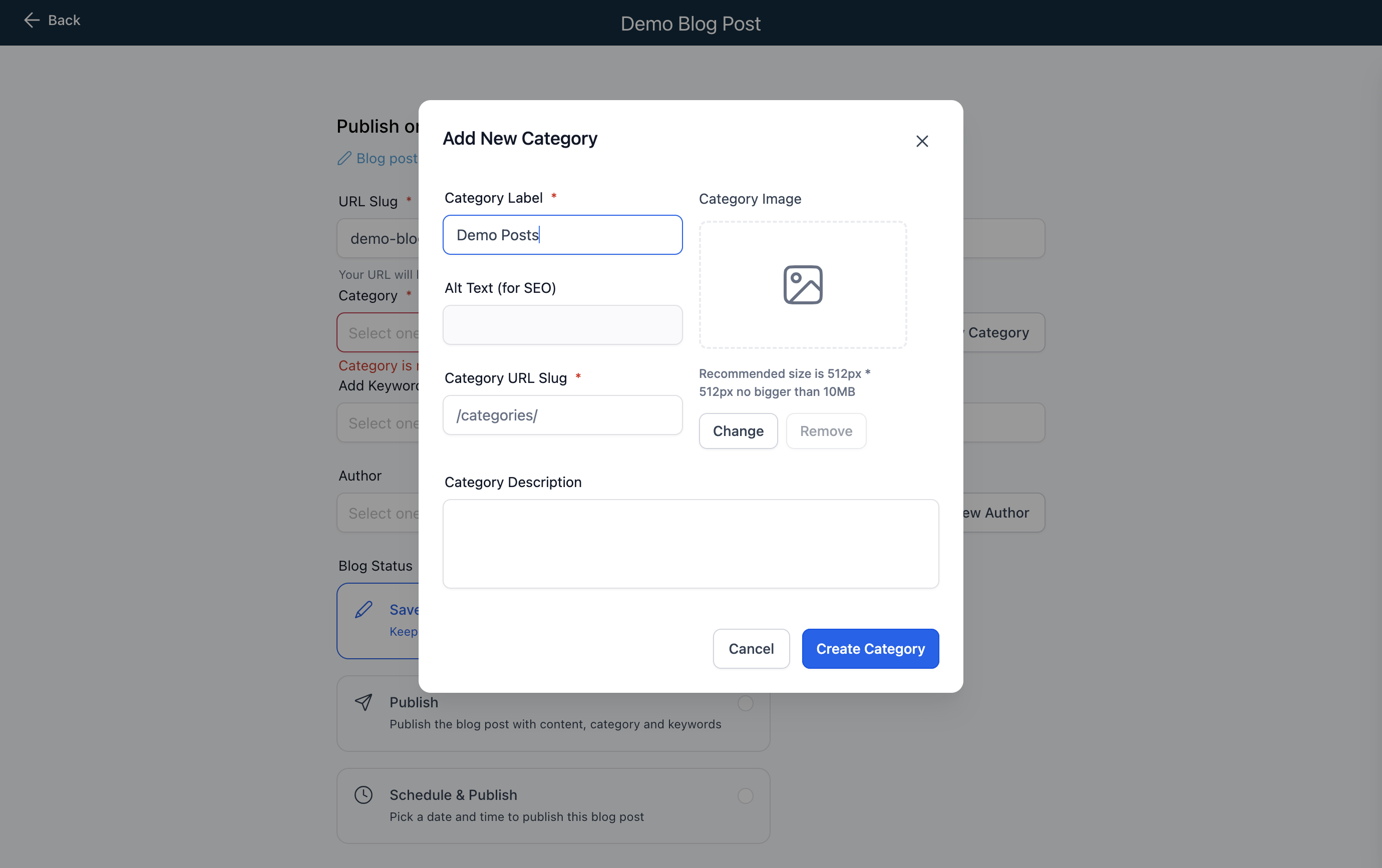
Task: Close the Add New Category dialog
Action: point(922,141)
